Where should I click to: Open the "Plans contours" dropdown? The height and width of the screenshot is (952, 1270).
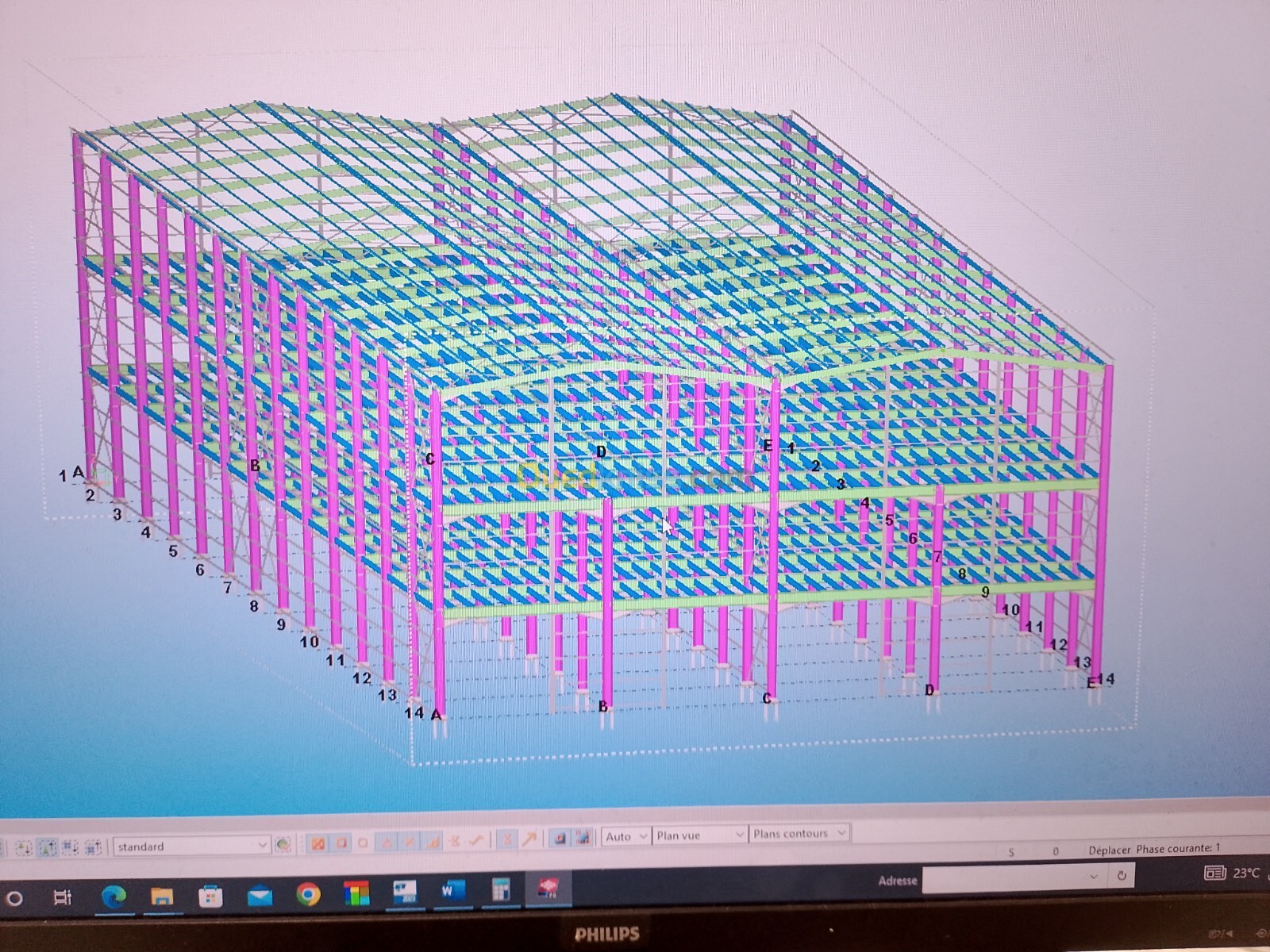[x=841, y=833]
